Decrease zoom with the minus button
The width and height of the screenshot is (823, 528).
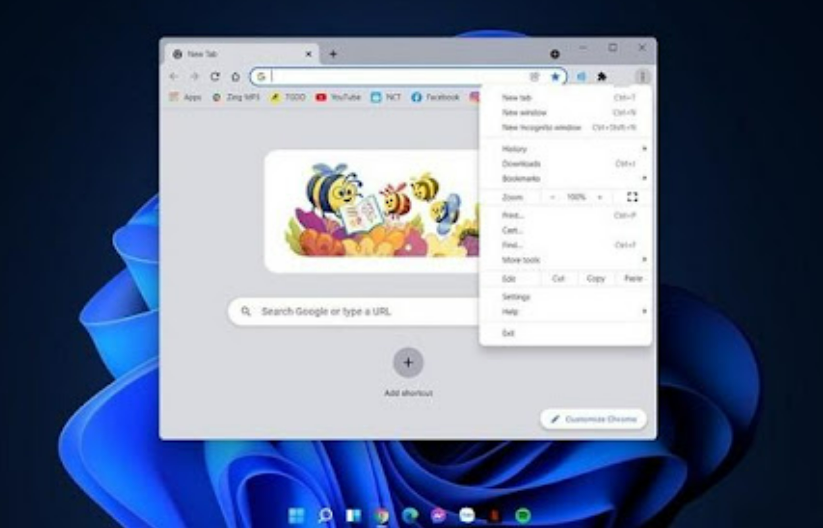coord(552,197)
